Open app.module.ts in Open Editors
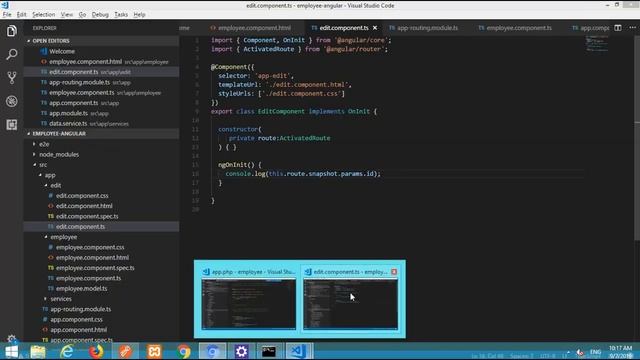 [69, 113]
